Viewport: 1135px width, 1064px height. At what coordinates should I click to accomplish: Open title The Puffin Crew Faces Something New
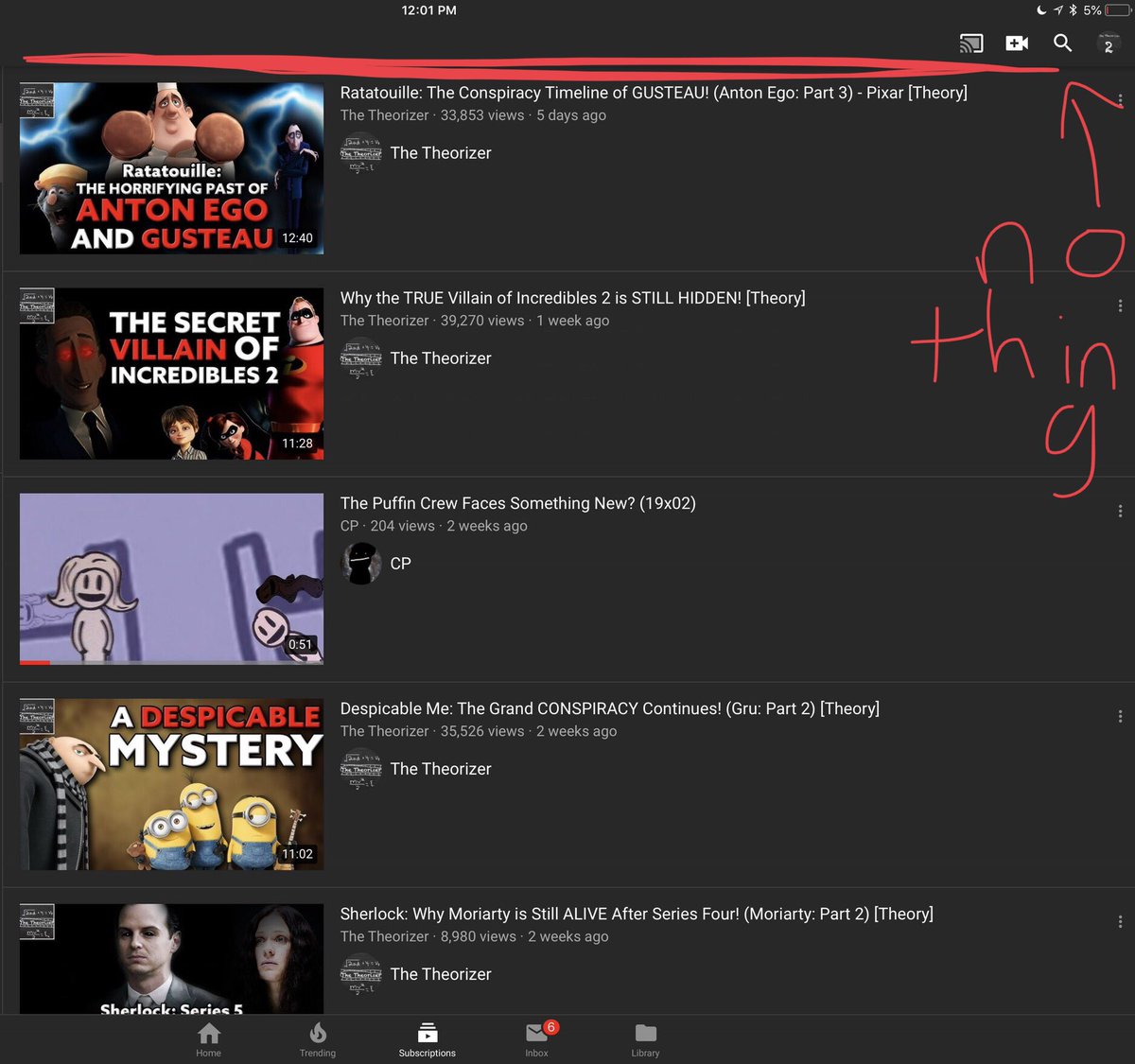coord(517,503)
